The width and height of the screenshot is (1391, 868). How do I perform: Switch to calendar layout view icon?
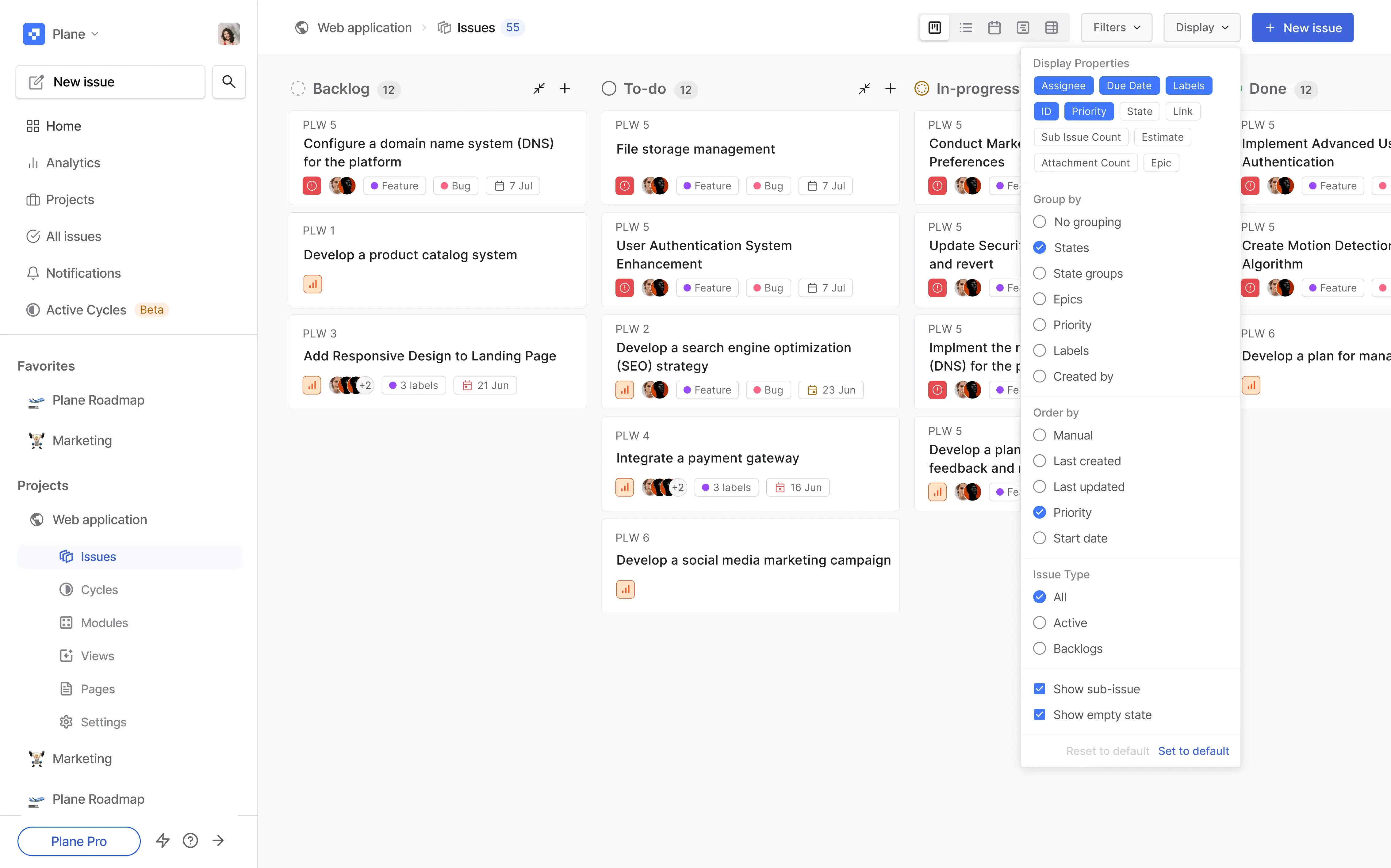point(994,28)
